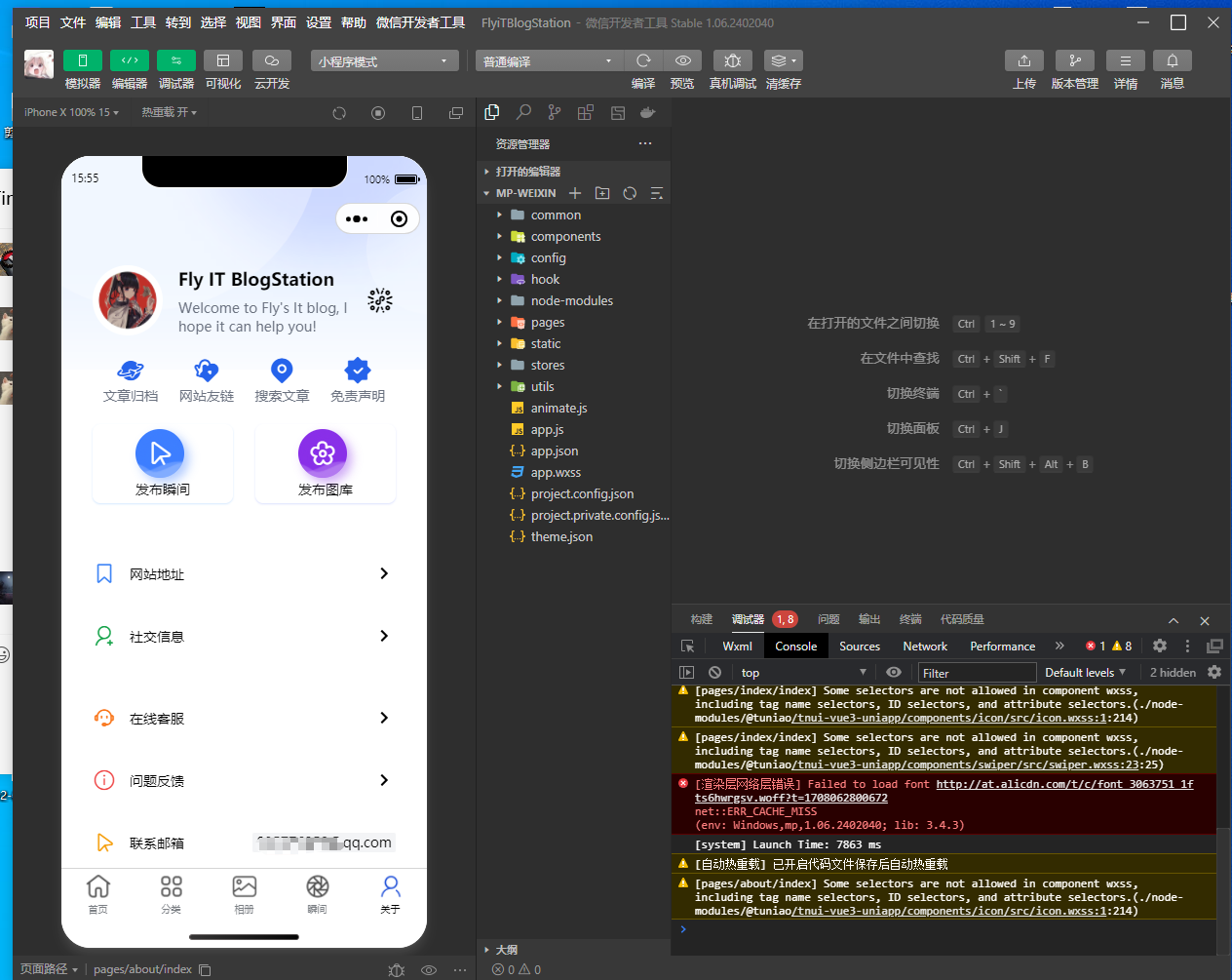Open the 微信开发者工具 menu
The width and height of the screenshot is (1232, 980).
(420, 22)
